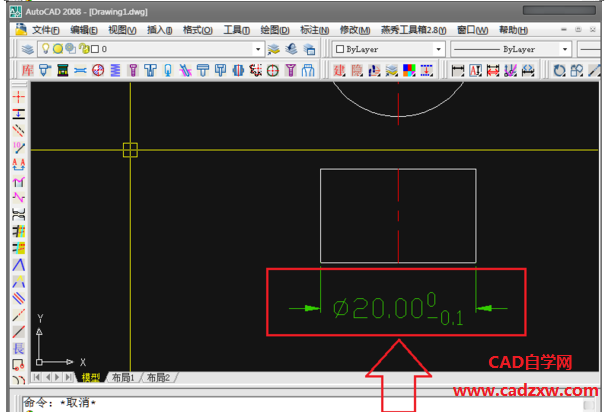Open the 插入(I) menu
This screenshot has width=607, height=414.
point(159,30)
